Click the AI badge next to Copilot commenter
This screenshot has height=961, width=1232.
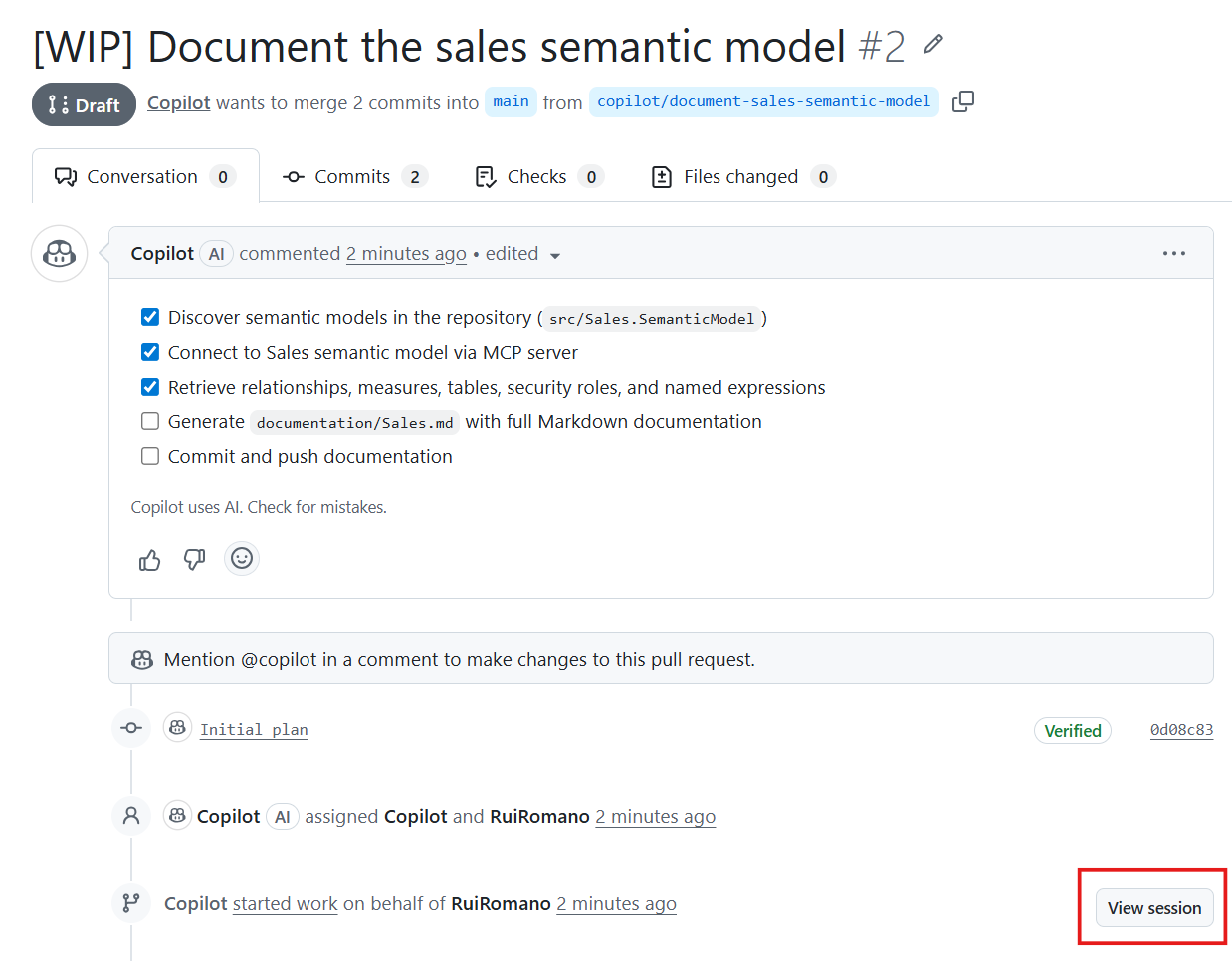(x=216, y=254)
